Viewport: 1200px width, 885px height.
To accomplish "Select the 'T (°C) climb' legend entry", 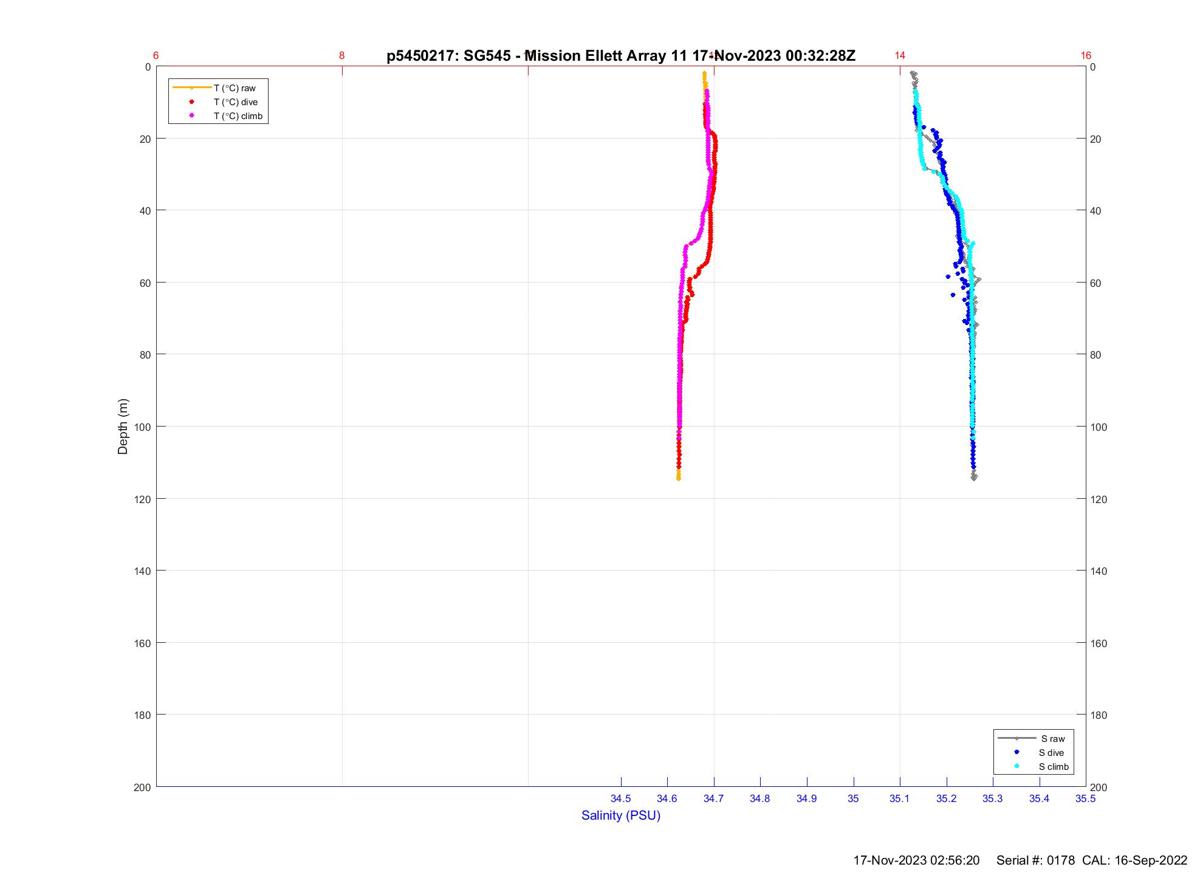I will click(x=239, y=116).
